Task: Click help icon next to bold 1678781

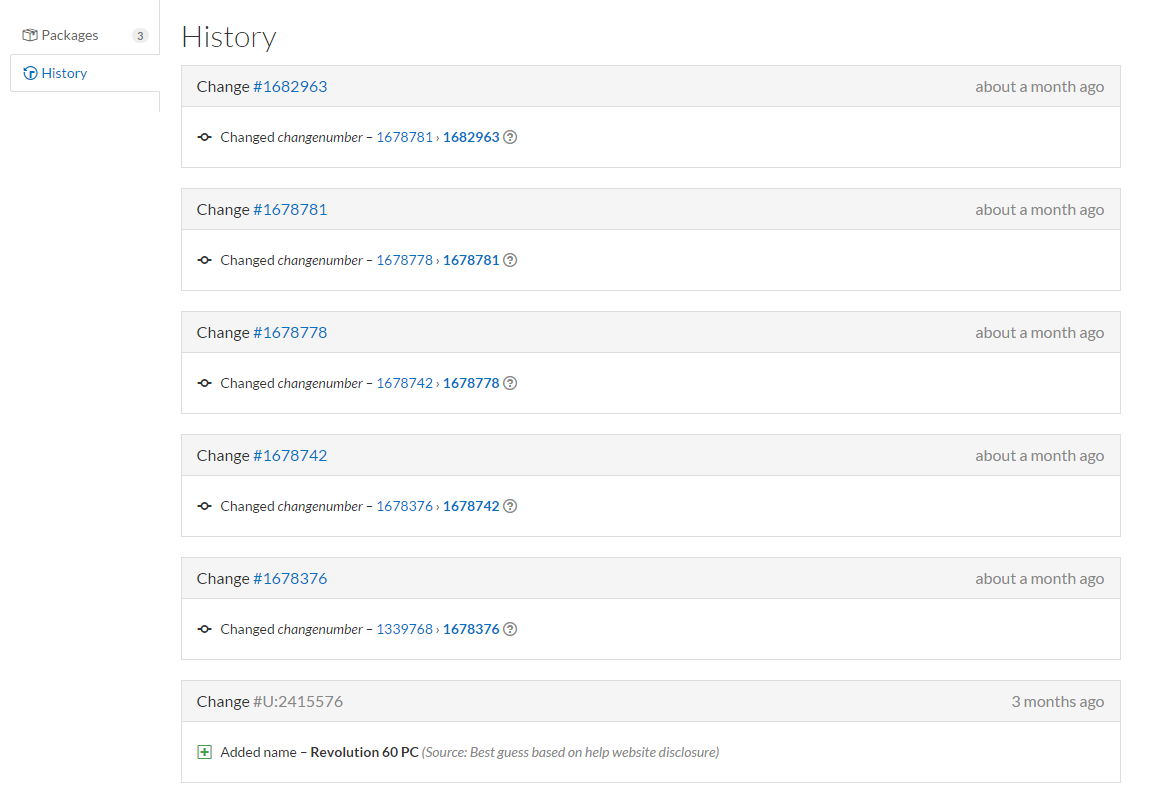Action: [x=510, y=260]
